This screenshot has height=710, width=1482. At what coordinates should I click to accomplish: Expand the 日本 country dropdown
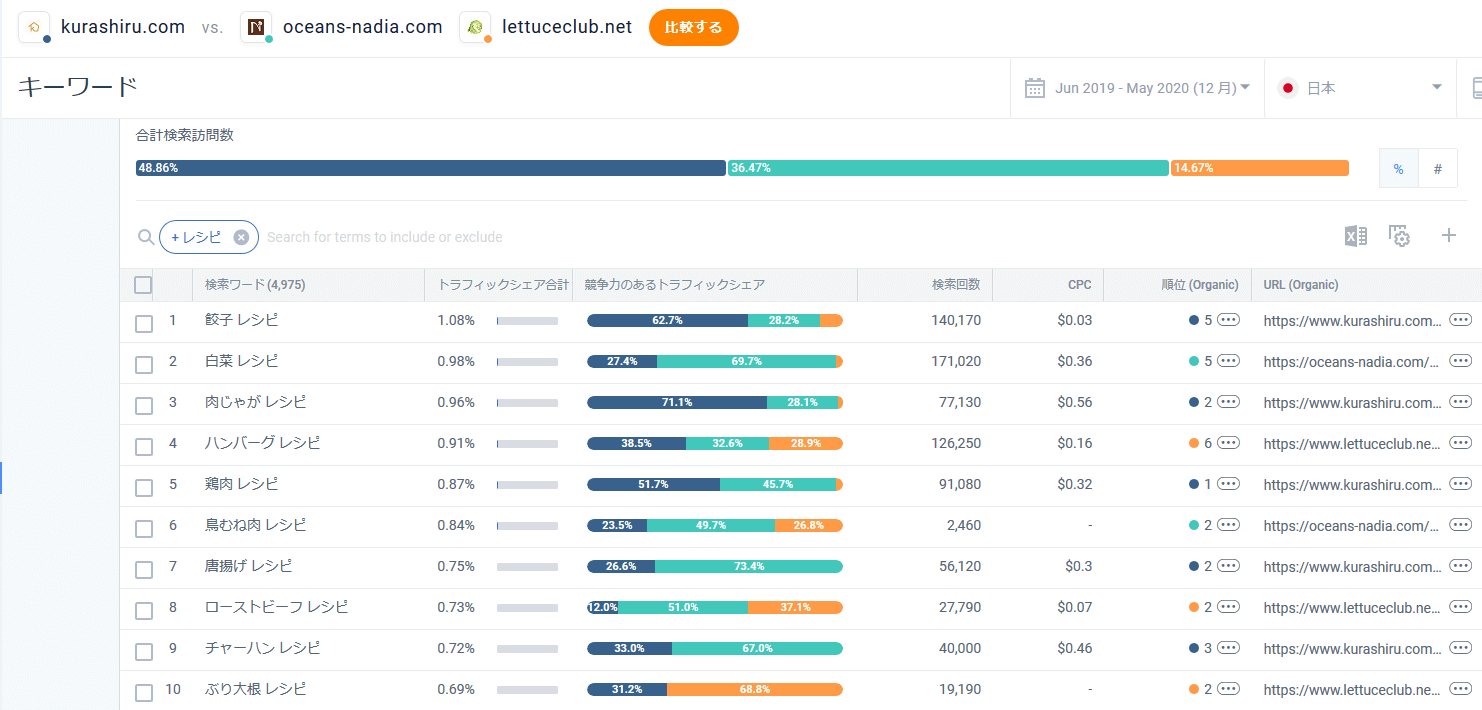click(1361, 88)
